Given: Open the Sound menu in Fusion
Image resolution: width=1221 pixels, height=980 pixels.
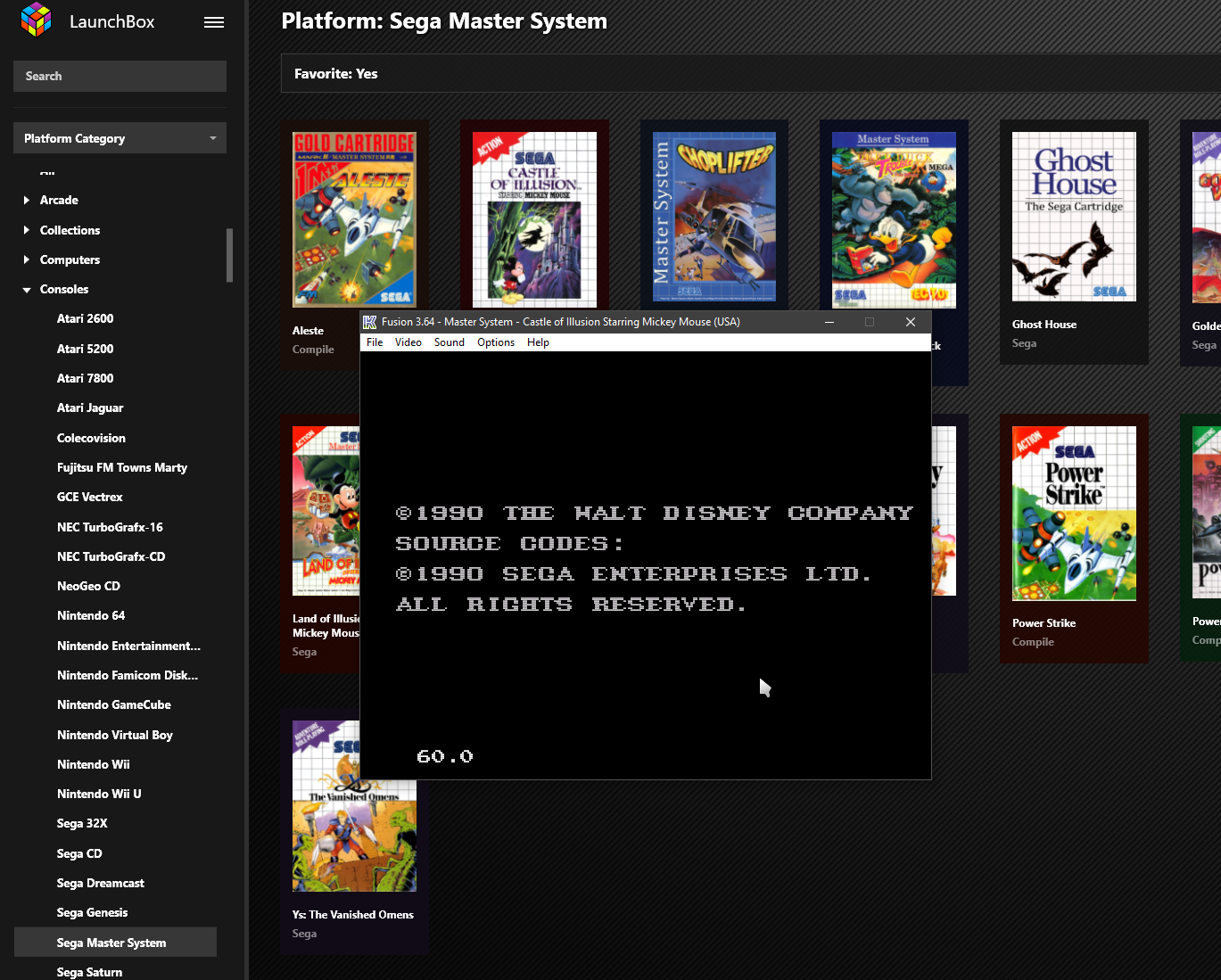Looking at the screenshot, I should tap(450, 342).
